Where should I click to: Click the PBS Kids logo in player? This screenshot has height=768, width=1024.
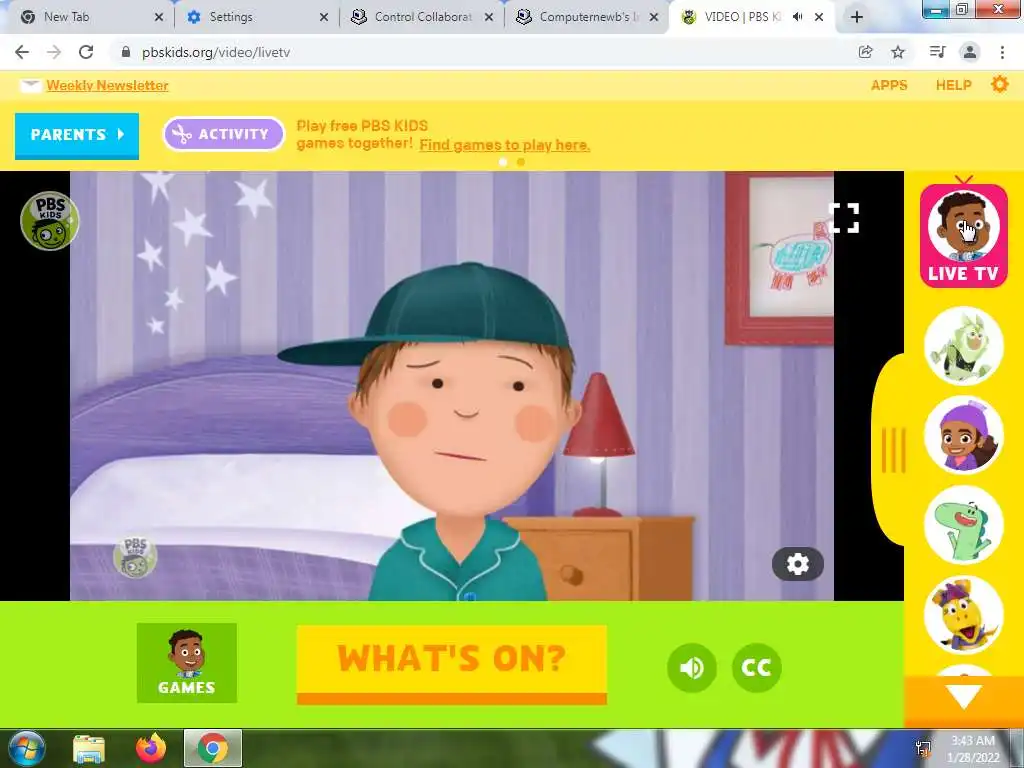50,221
